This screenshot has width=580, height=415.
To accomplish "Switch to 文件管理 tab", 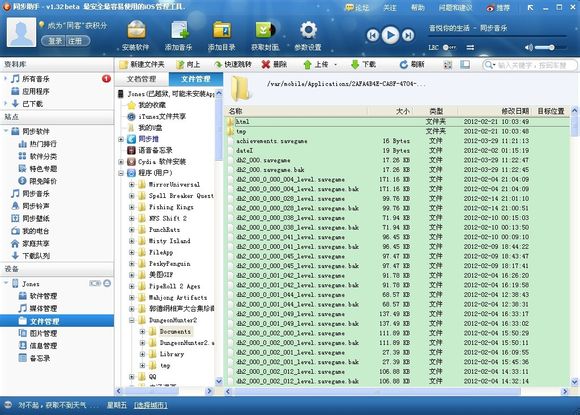I will tap(196, 79).
